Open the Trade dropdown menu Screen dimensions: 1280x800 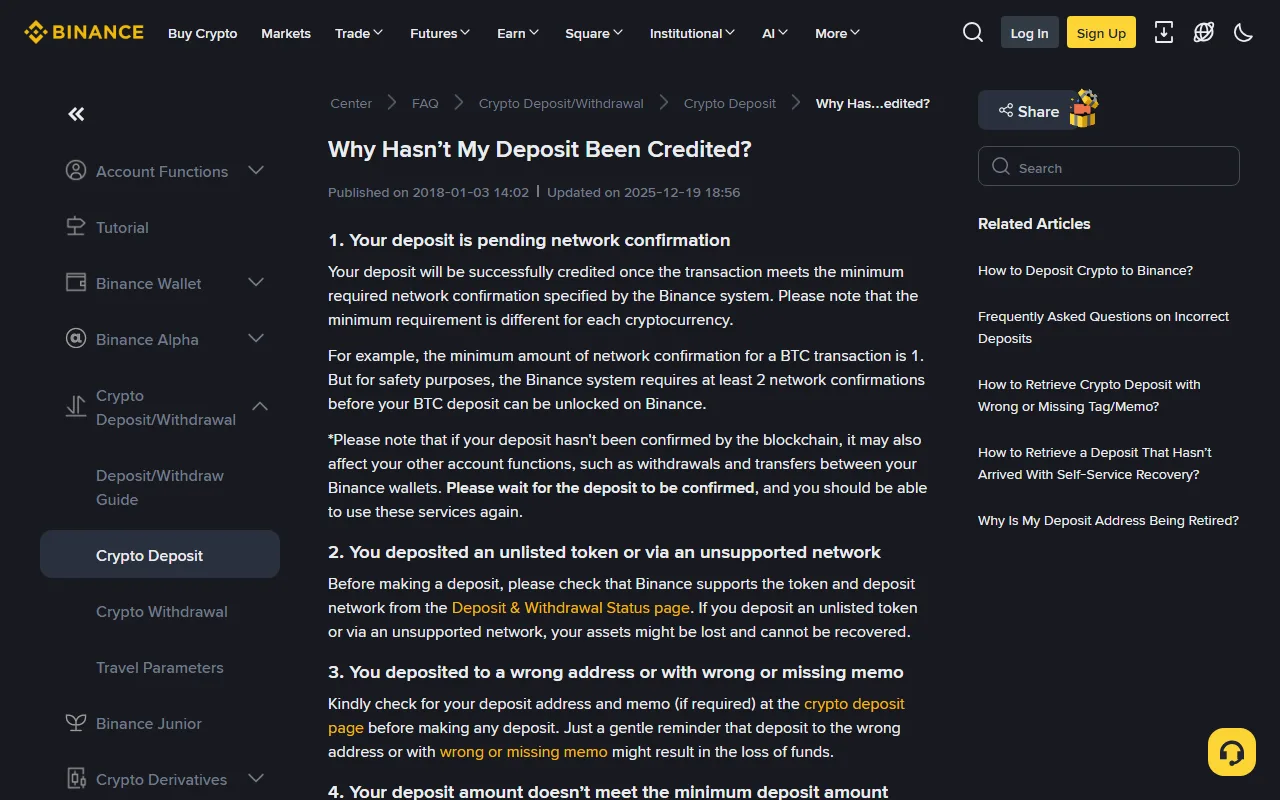point(359,33)
